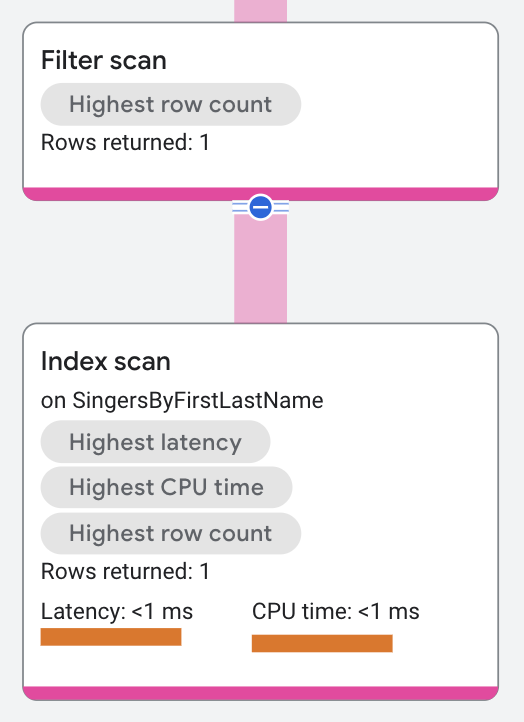Click the orange Latency bar

click(111, 637)
